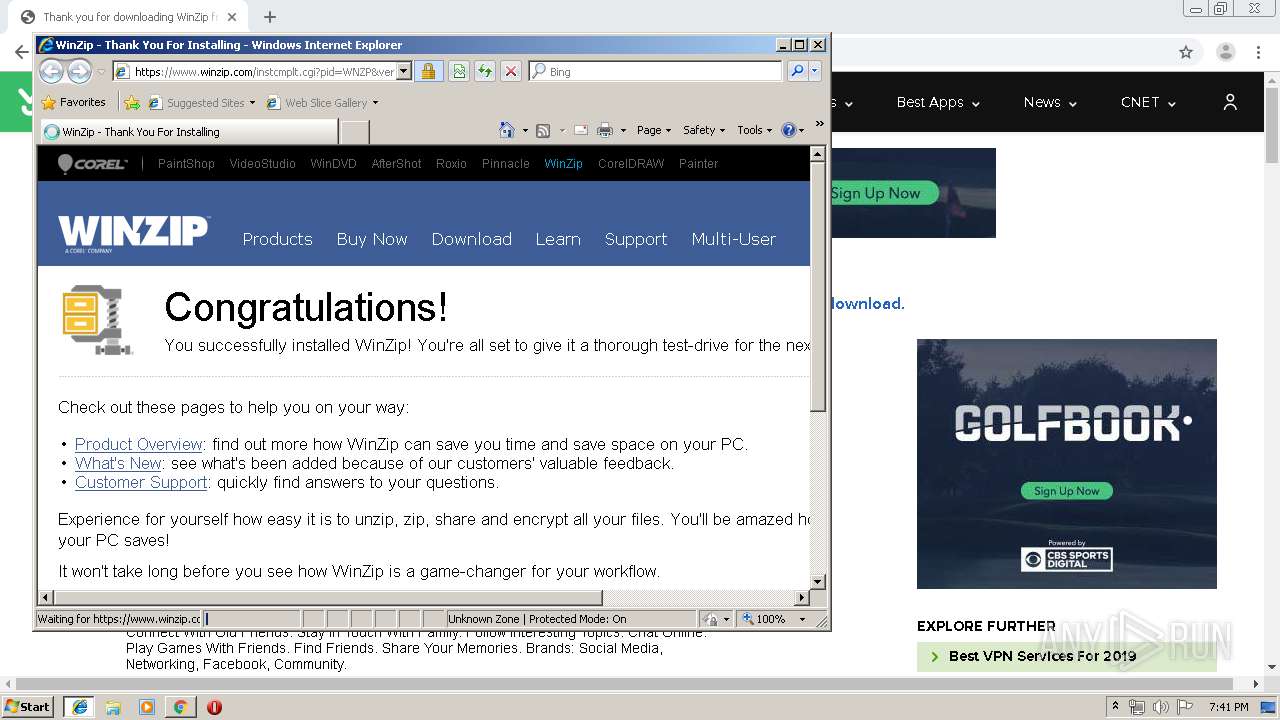Open WinDVD link in Corel bar
The image size is (1280, 720).
pos(333,164)
